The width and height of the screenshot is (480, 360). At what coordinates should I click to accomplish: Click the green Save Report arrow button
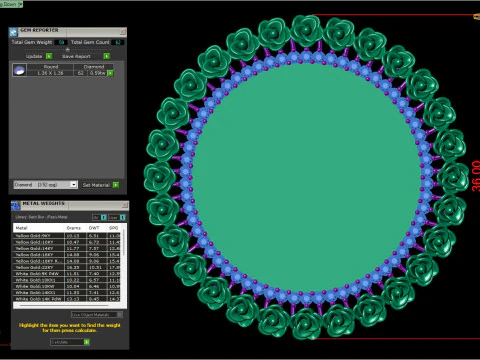coord(107,56)
